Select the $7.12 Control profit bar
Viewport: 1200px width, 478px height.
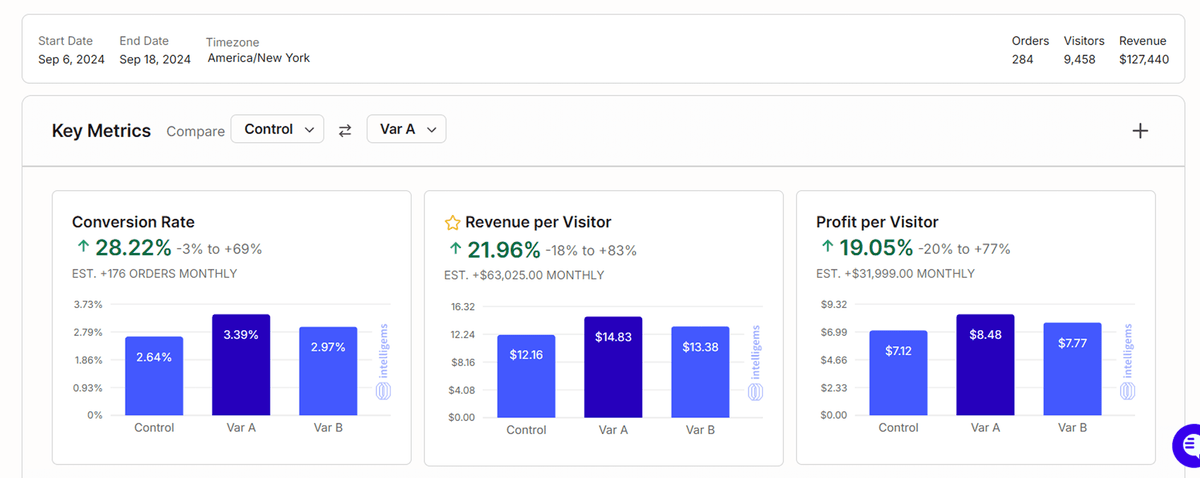(898, 372)
